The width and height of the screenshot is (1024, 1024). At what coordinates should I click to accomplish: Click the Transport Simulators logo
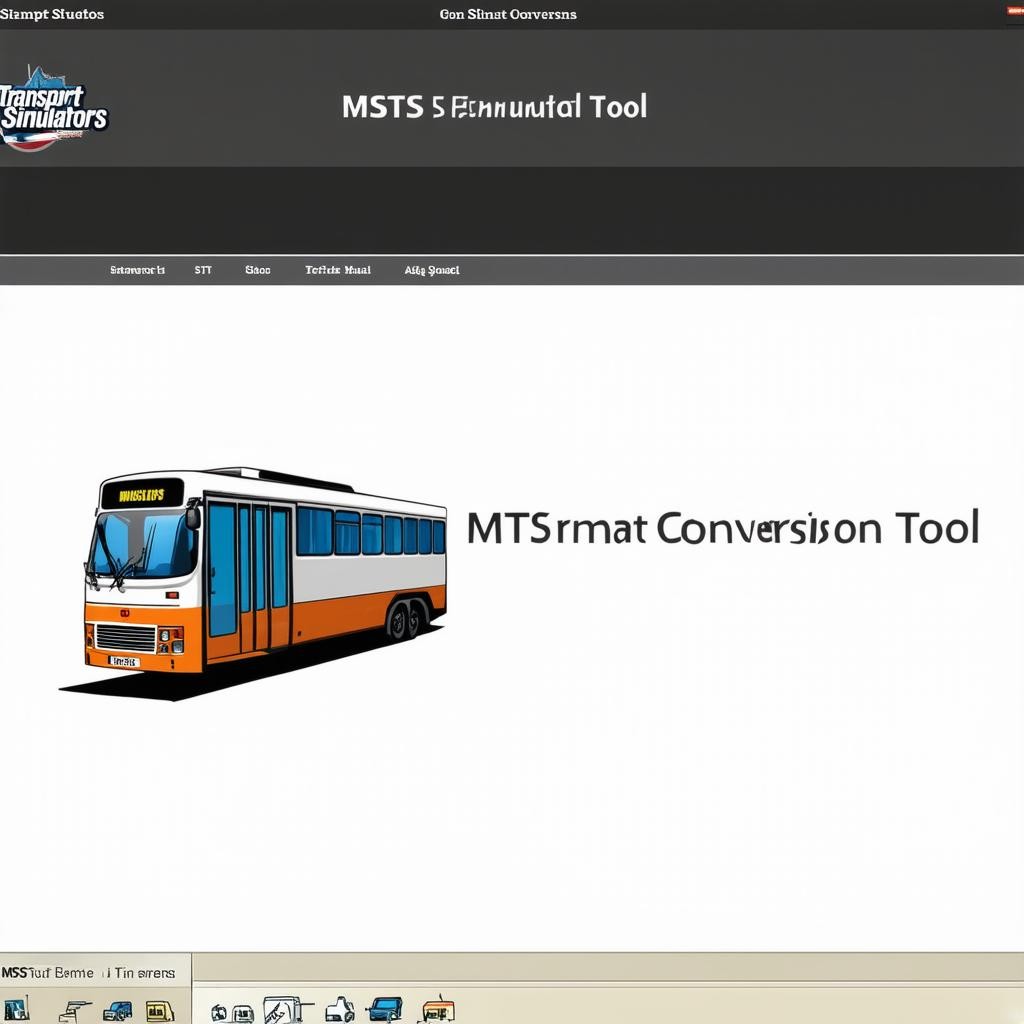[54, 110]
